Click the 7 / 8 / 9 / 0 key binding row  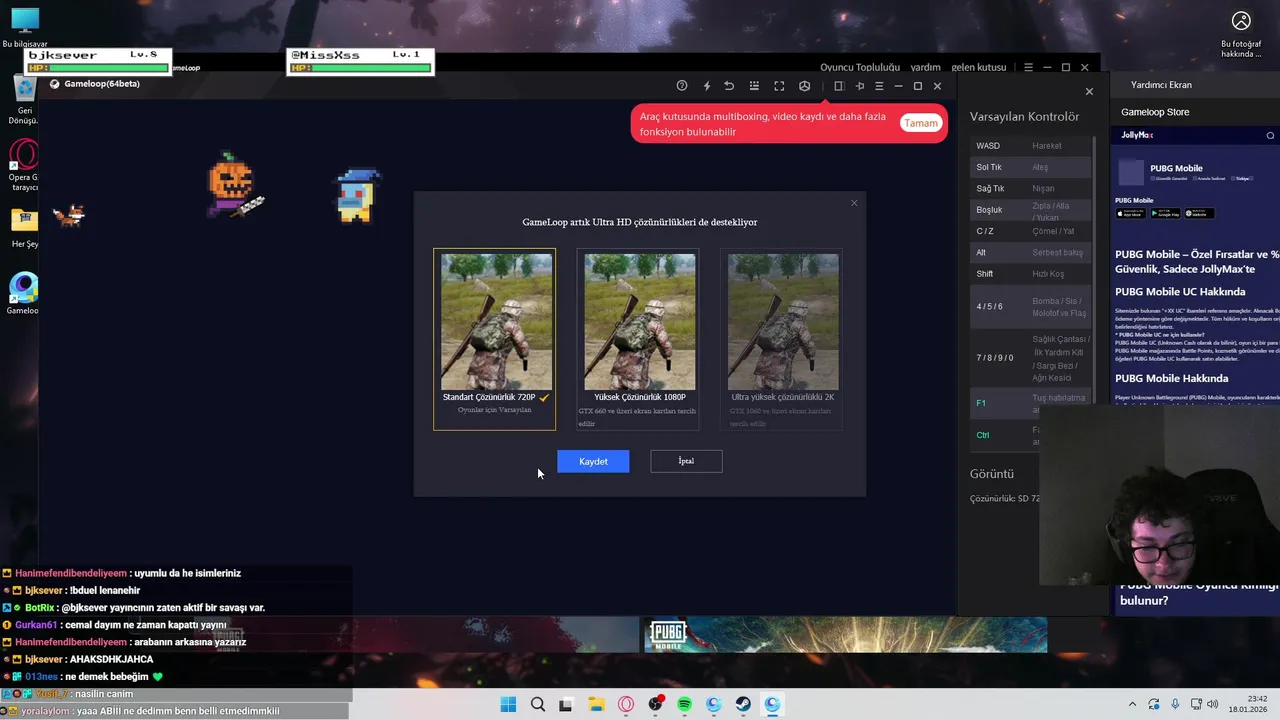coord(1030,358)
